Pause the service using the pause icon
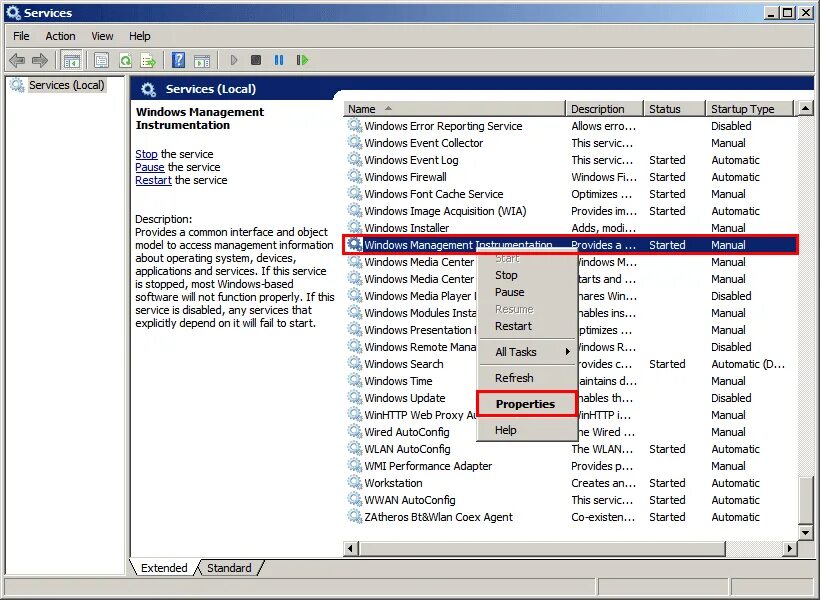The height and width of the screenshot is (600, 820). click(x=278, y=60)
